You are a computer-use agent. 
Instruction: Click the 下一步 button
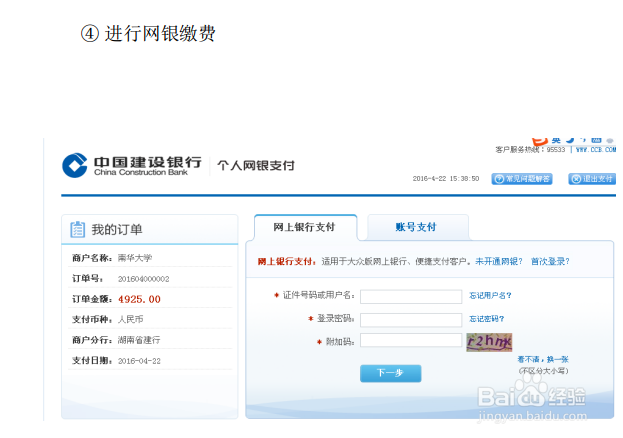tap(391, 373)
